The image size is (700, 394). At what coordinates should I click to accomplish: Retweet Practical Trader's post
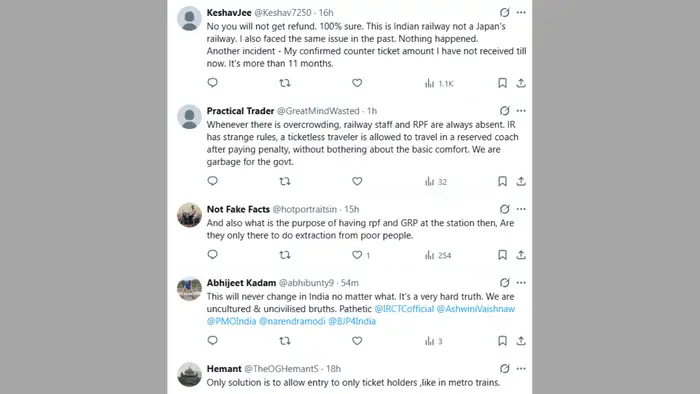coord(285,182)
